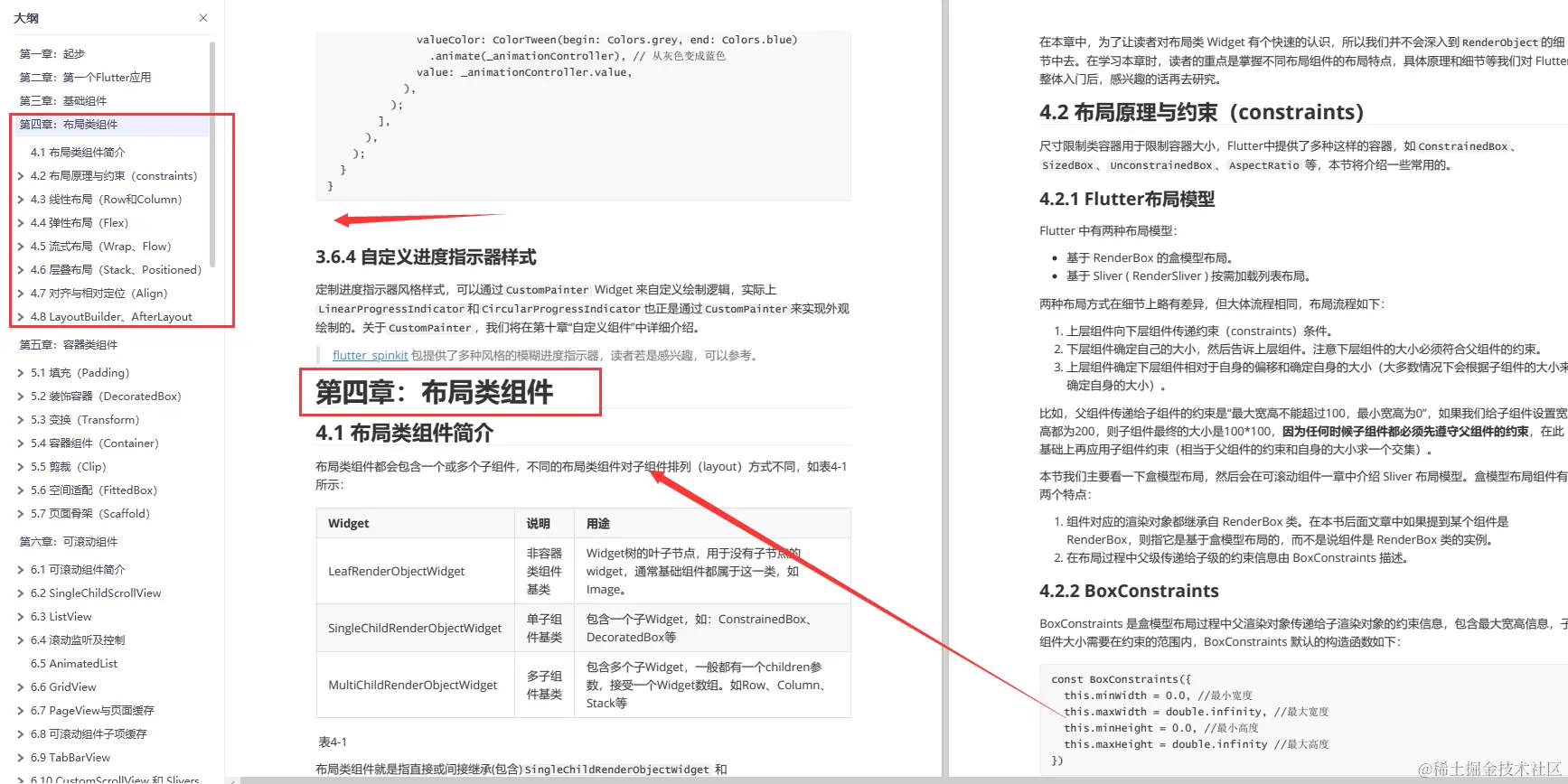Expand the 4.4 弹性布局 (Flex) chevron

click(x=21, y=222)
